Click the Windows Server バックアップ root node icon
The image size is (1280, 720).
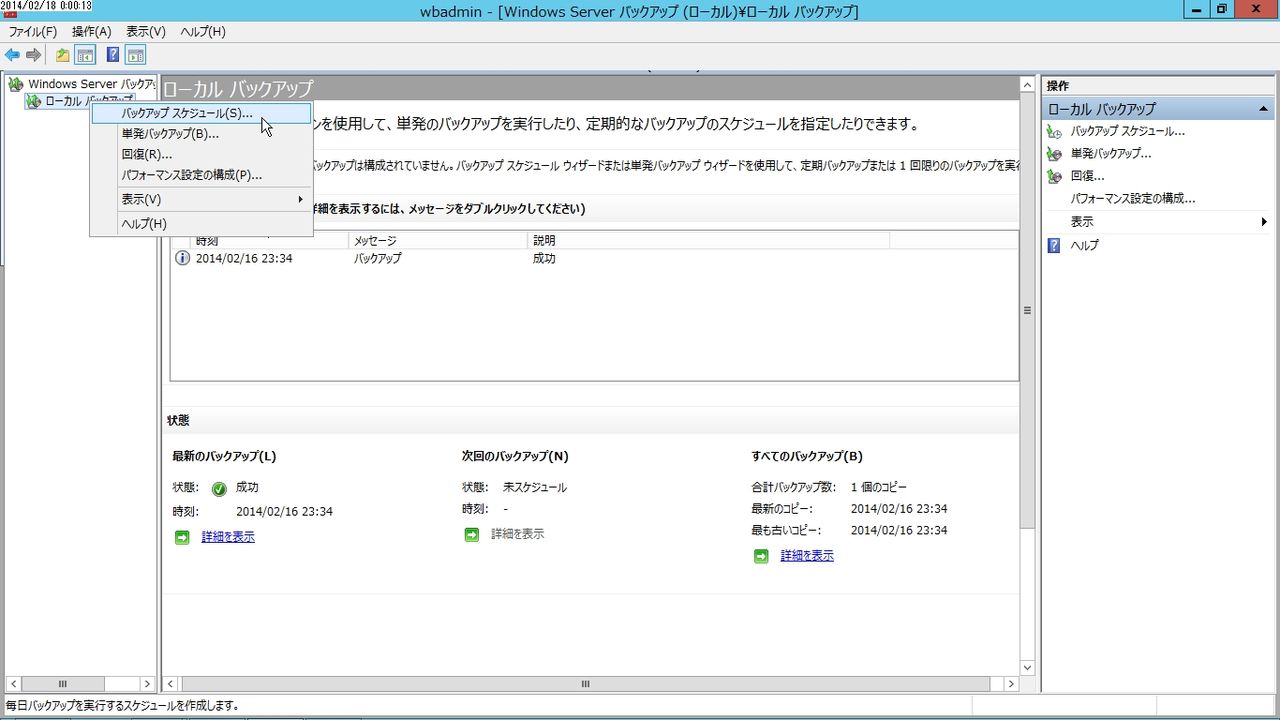(16, 84)
